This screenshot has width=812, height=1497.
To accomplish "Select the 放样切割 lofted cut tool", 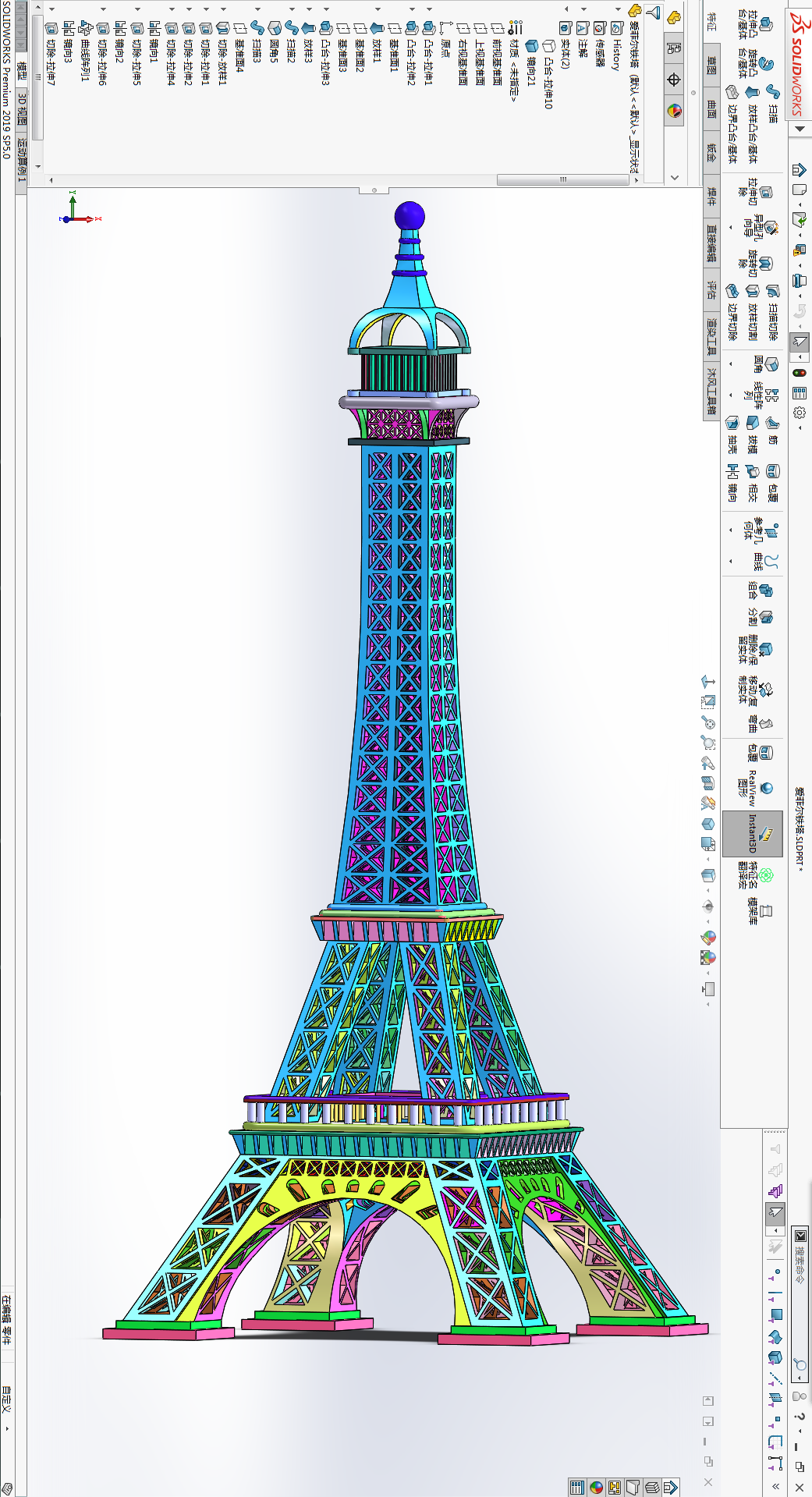I will click(752, 312).
